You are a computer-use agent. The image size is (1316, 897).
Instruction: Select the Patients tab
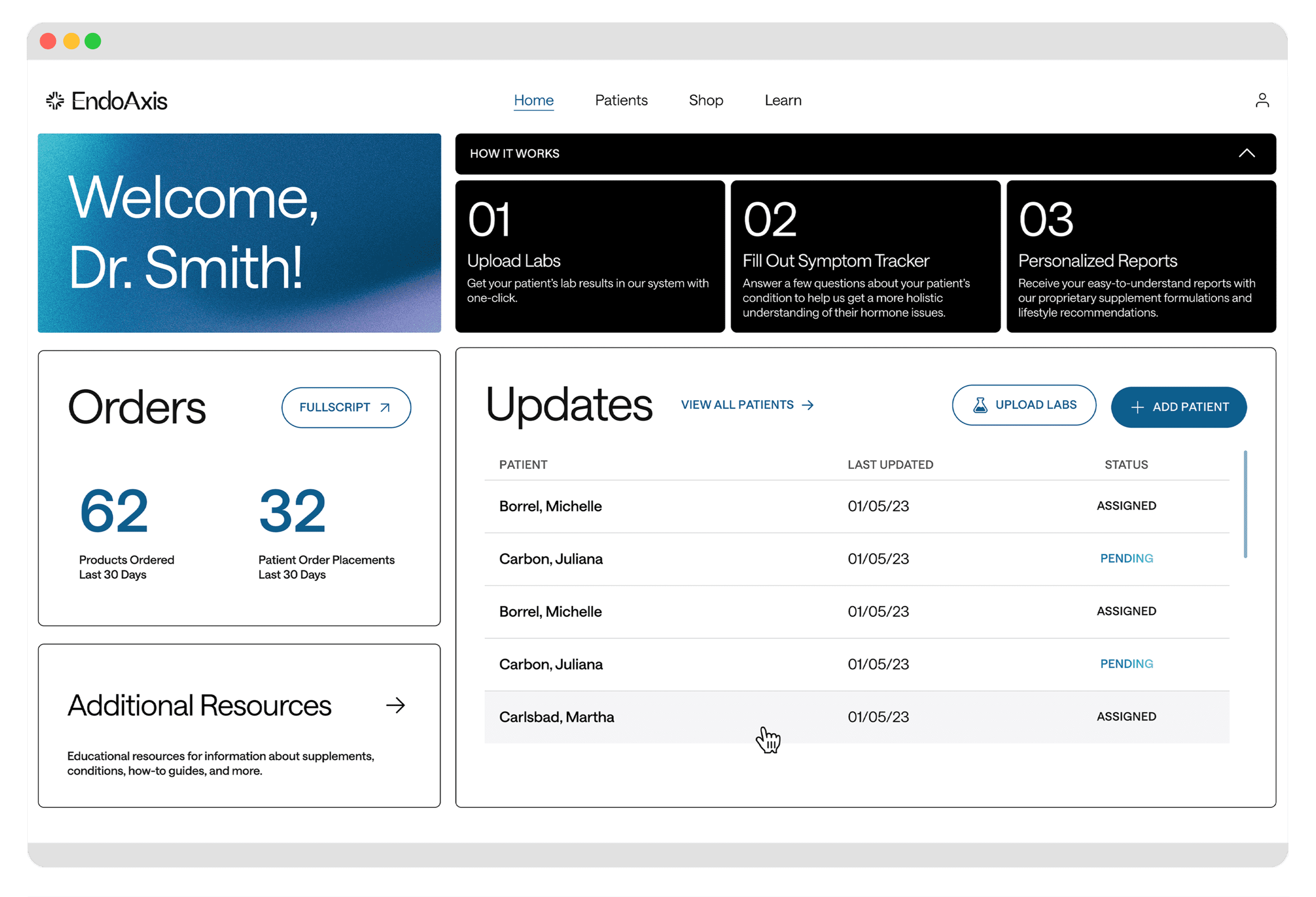coord(621,100)
